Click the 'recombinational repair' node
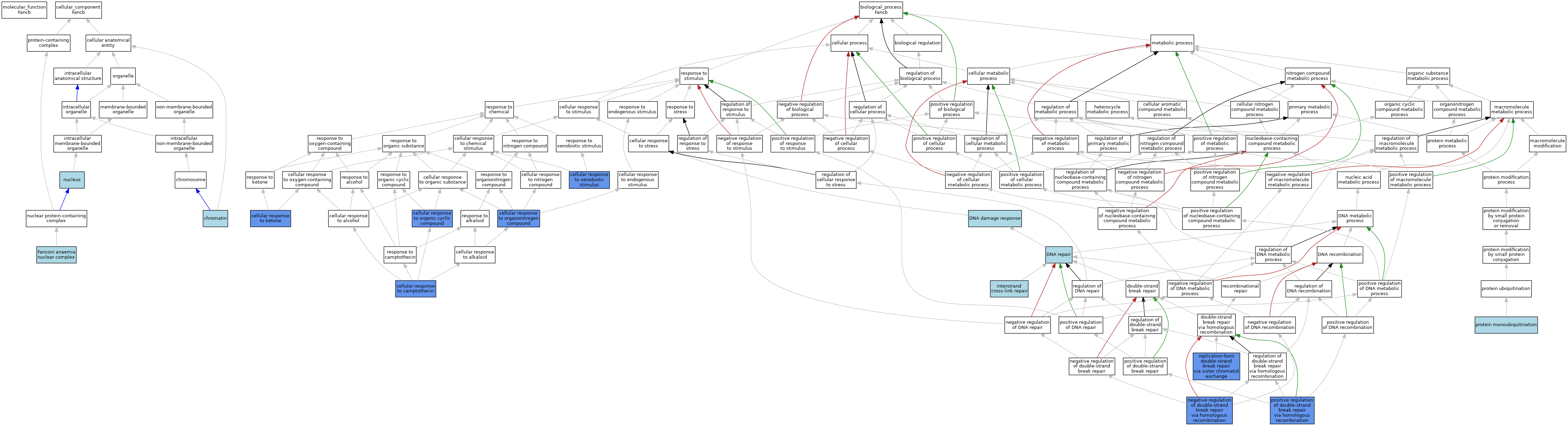The height and width of the screenshot is (426, 1568). click(1241, 289)
